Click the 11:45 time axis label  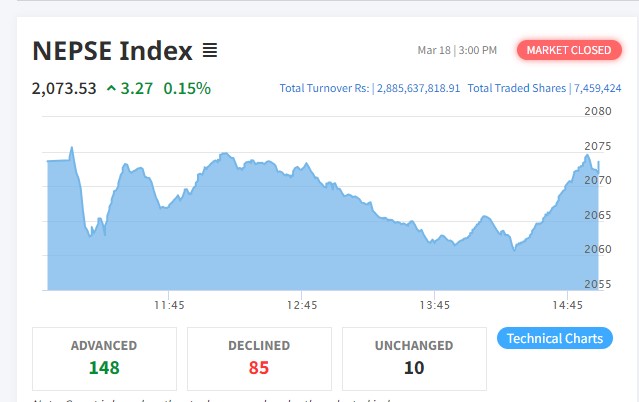point(169,304)
